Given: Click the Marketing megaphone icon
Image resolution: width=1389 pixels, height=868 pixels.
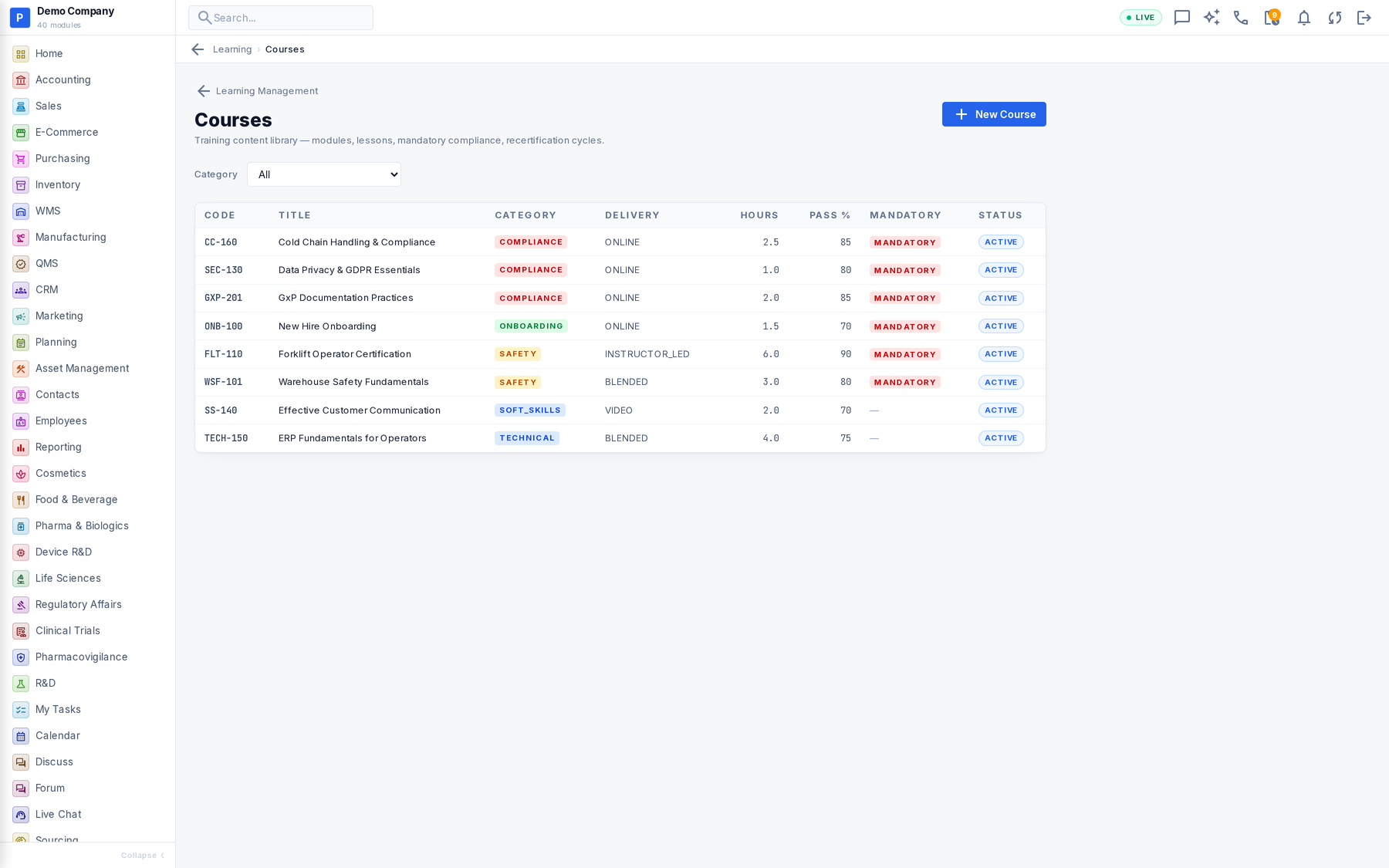Looking at the screenshot, I should 21,316.
